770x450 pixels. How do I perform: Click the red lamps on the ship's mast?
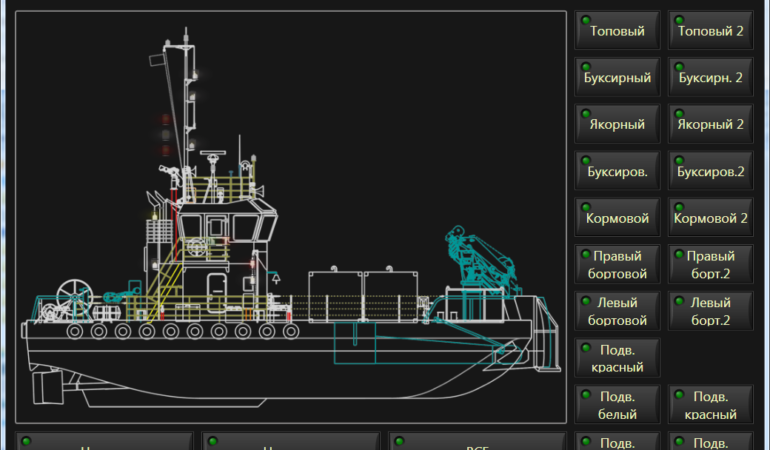coord(166,135)
